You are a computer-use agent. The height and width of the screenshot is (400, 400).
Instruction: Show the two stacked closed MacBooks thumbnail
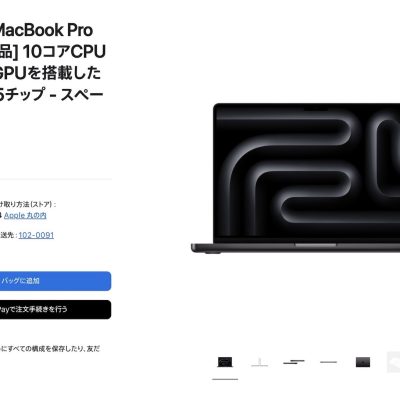tap(294, 362)
